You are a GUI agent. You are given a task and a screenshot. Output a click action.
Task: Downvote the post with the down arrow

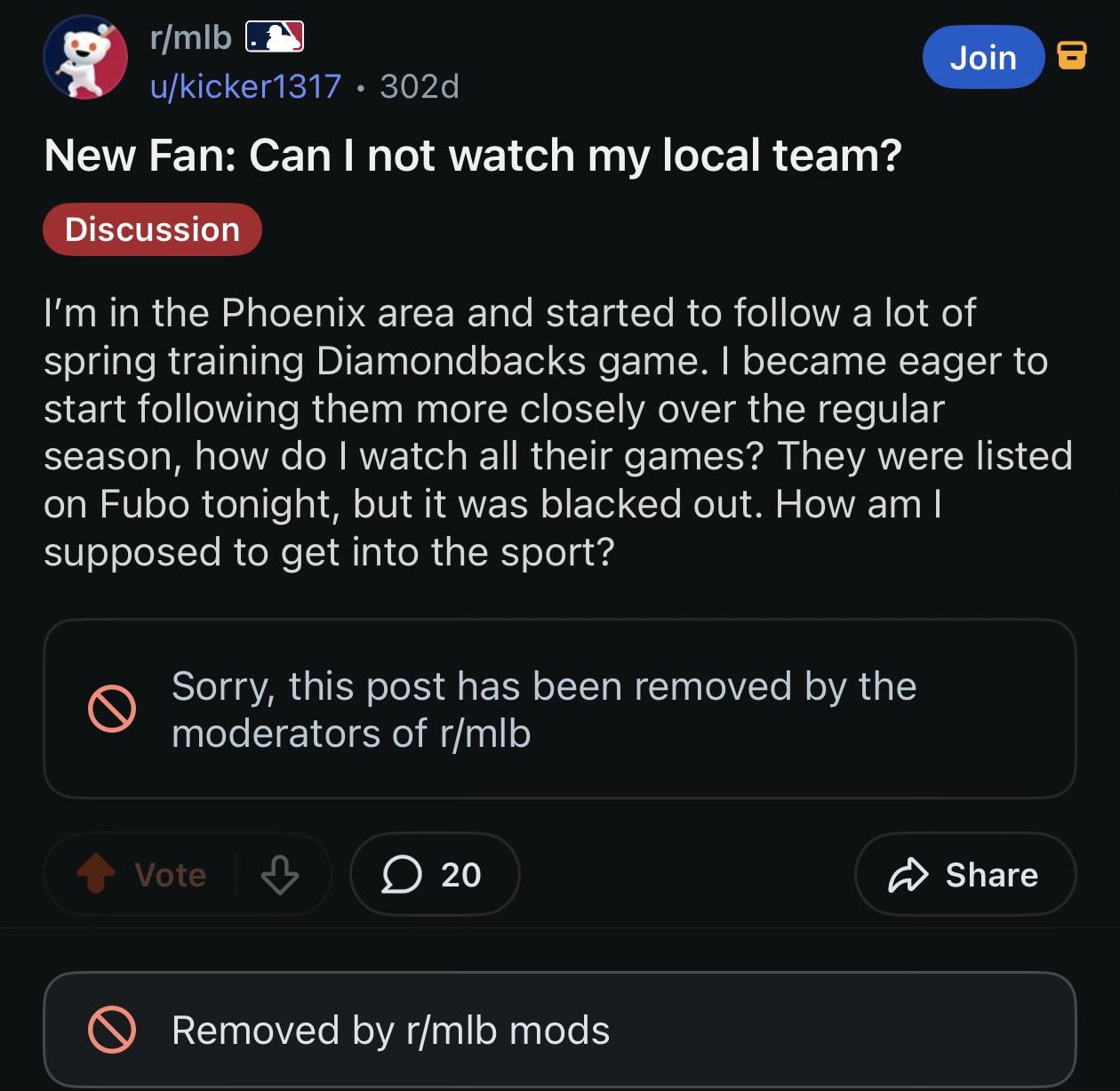[x=280, y=875]
